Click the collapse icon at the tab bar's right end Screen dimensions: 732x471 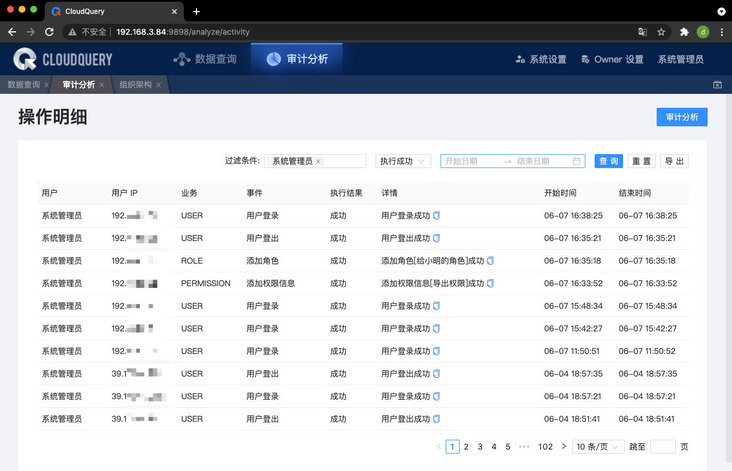coord(717,85)
